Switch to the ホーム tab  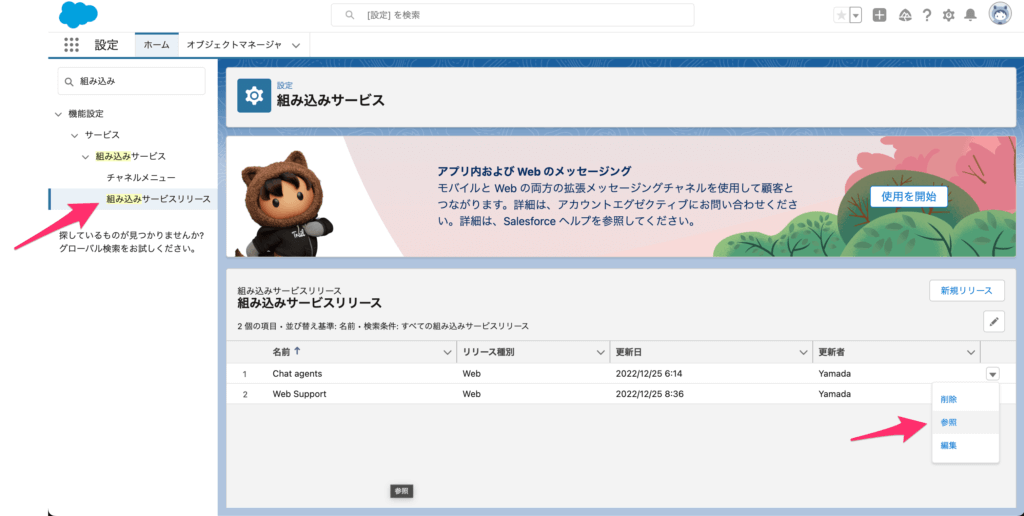point(156,45)
